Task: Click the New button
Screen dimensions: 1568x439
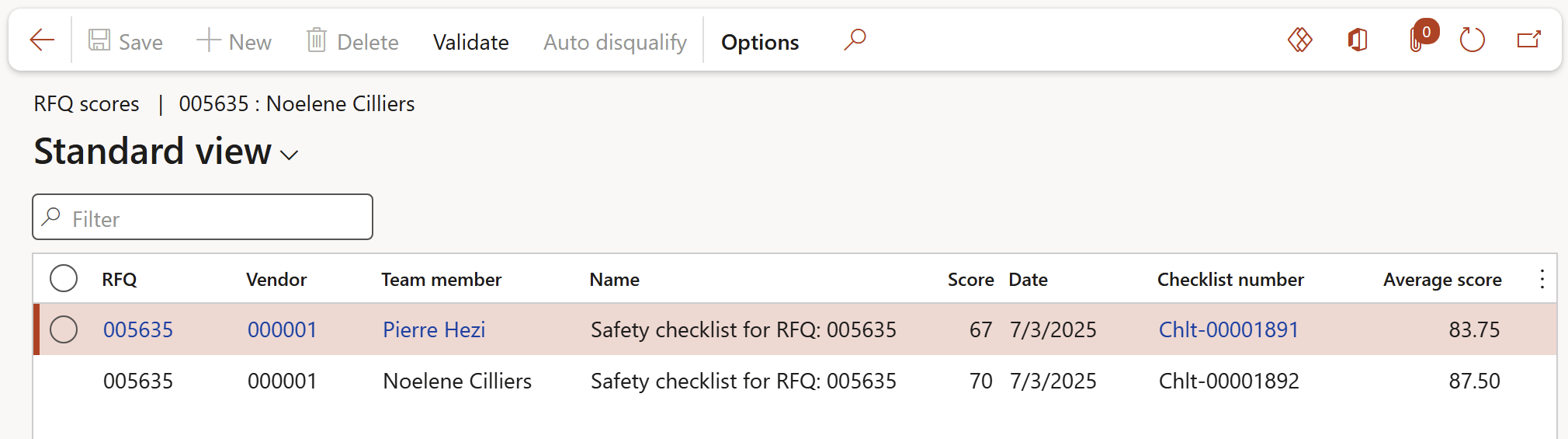Action: 234,42
